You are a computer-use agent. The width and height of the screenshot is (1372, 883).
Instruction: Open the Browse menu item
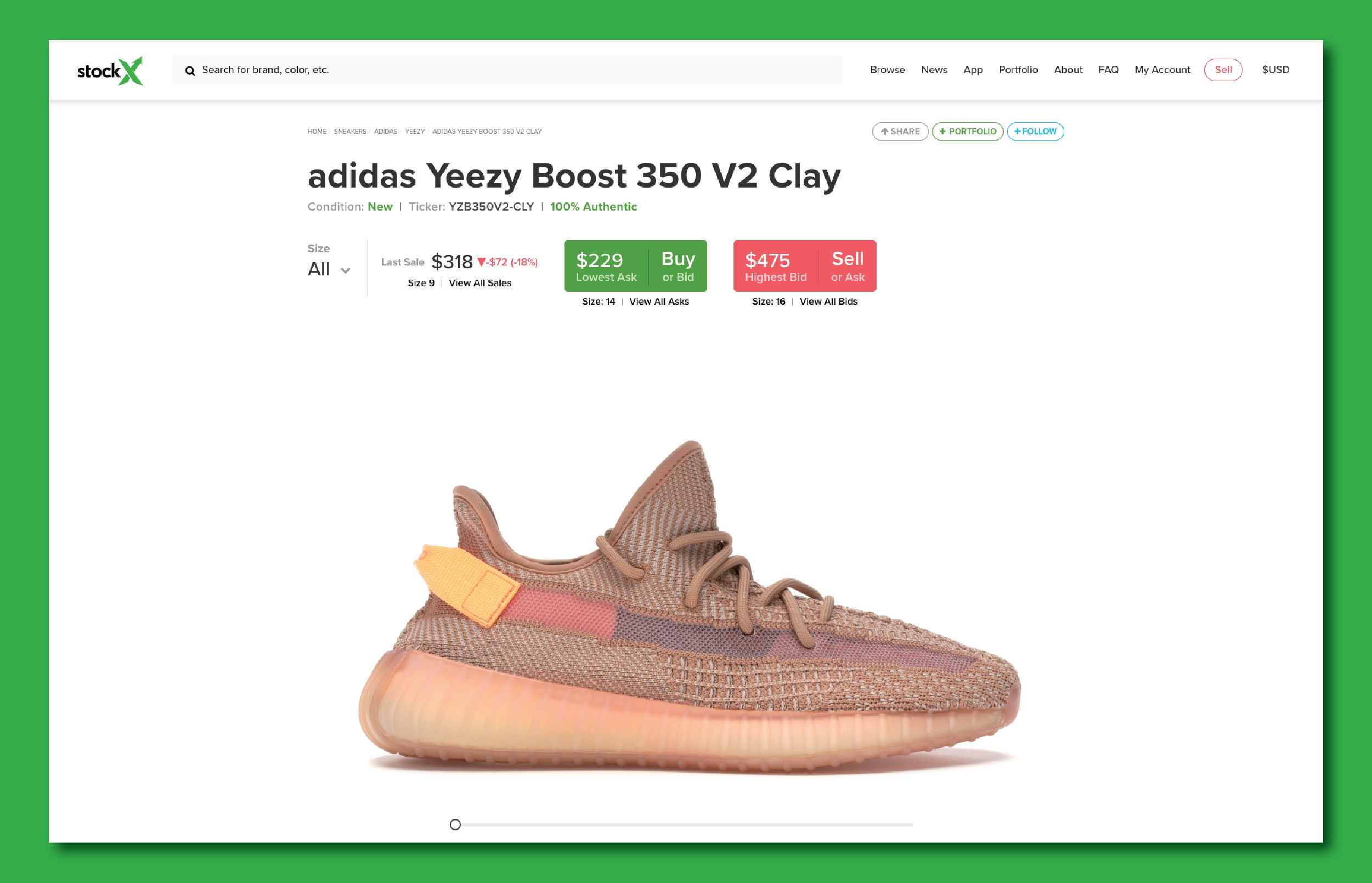tap(887, 69)
